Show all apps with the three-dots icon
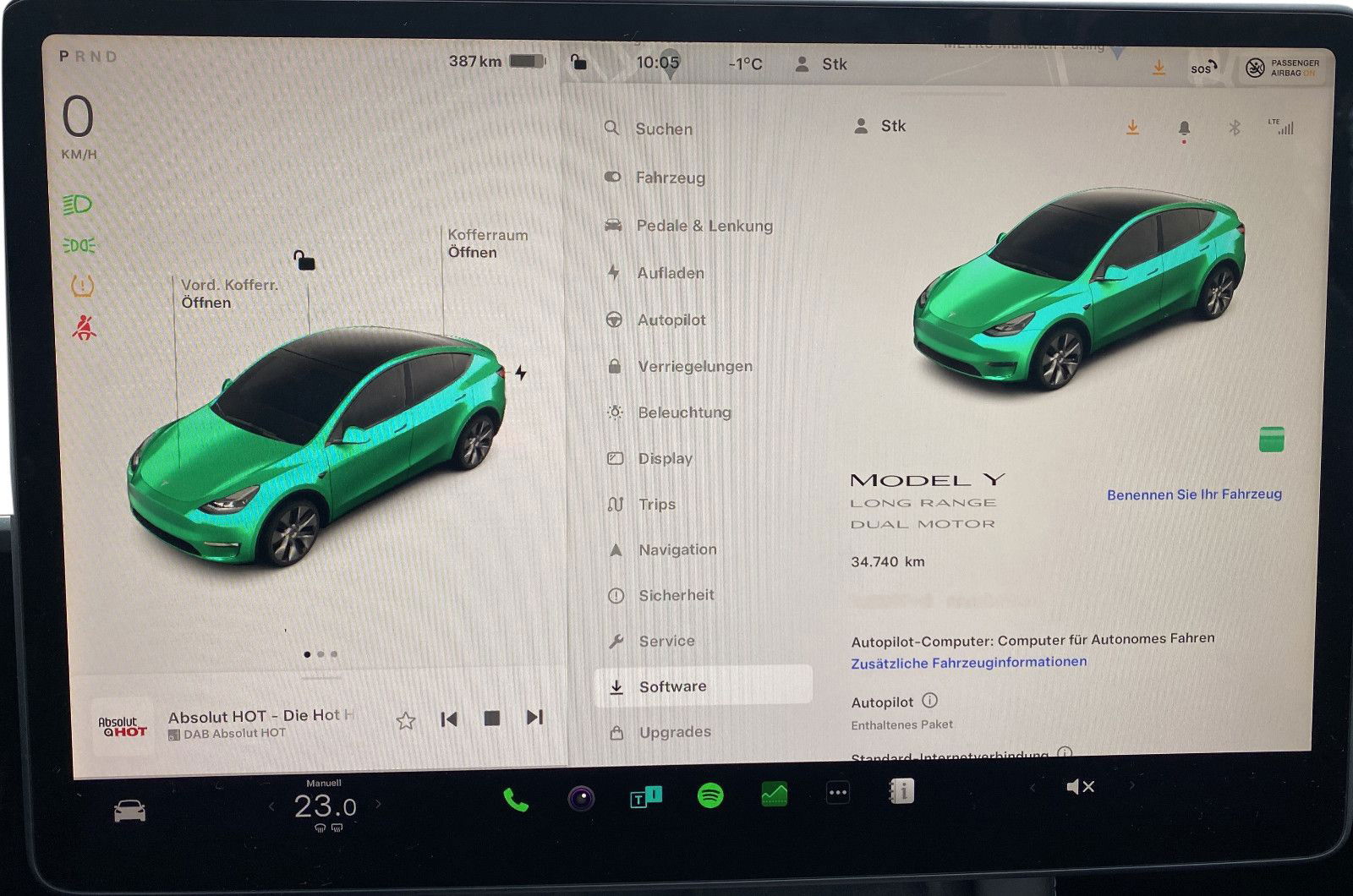The height and width of the screenshot is (896, 1353). coord(838,793)
